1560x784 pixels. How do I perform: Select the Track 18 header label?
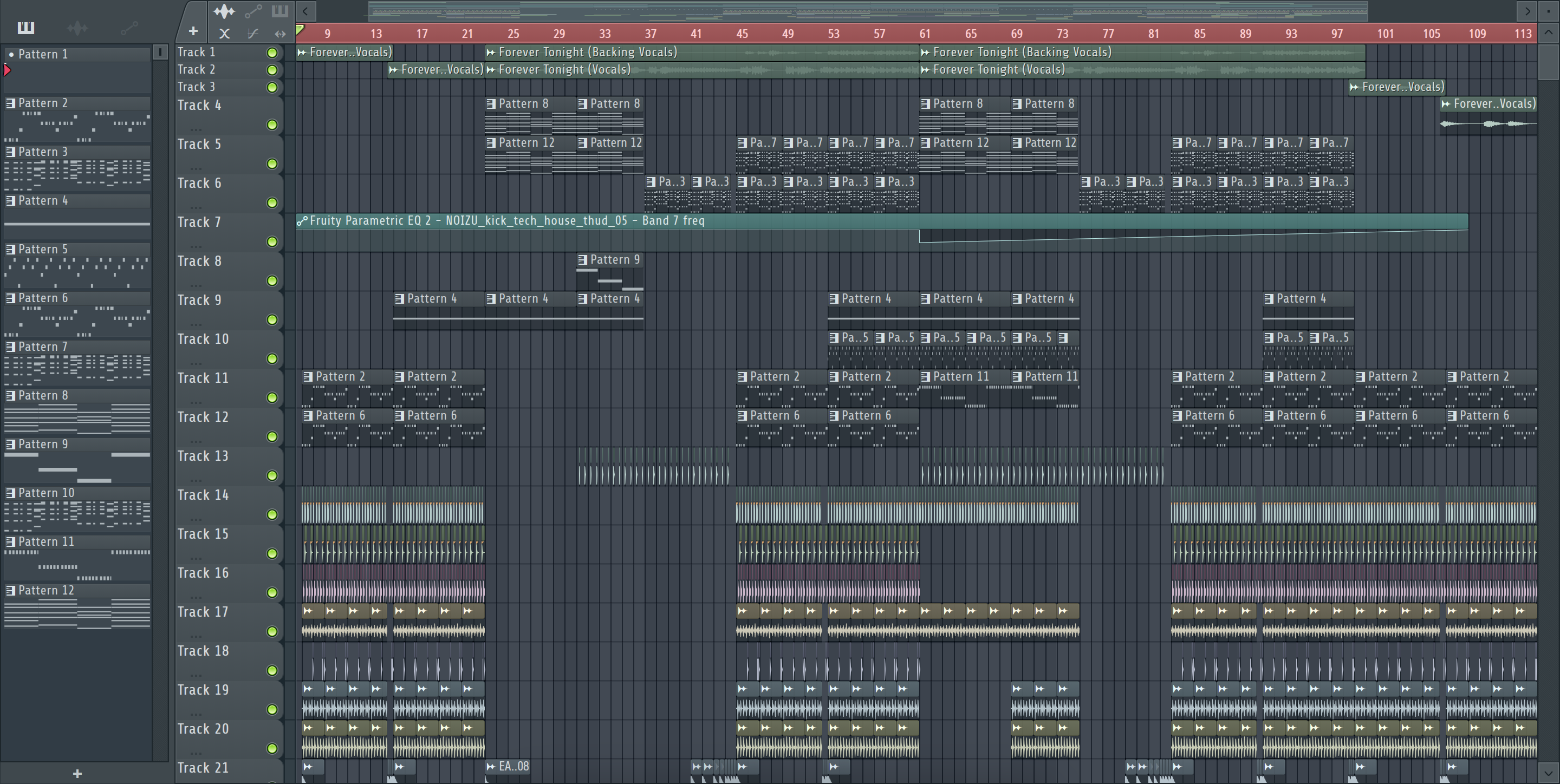coord(203,651)
